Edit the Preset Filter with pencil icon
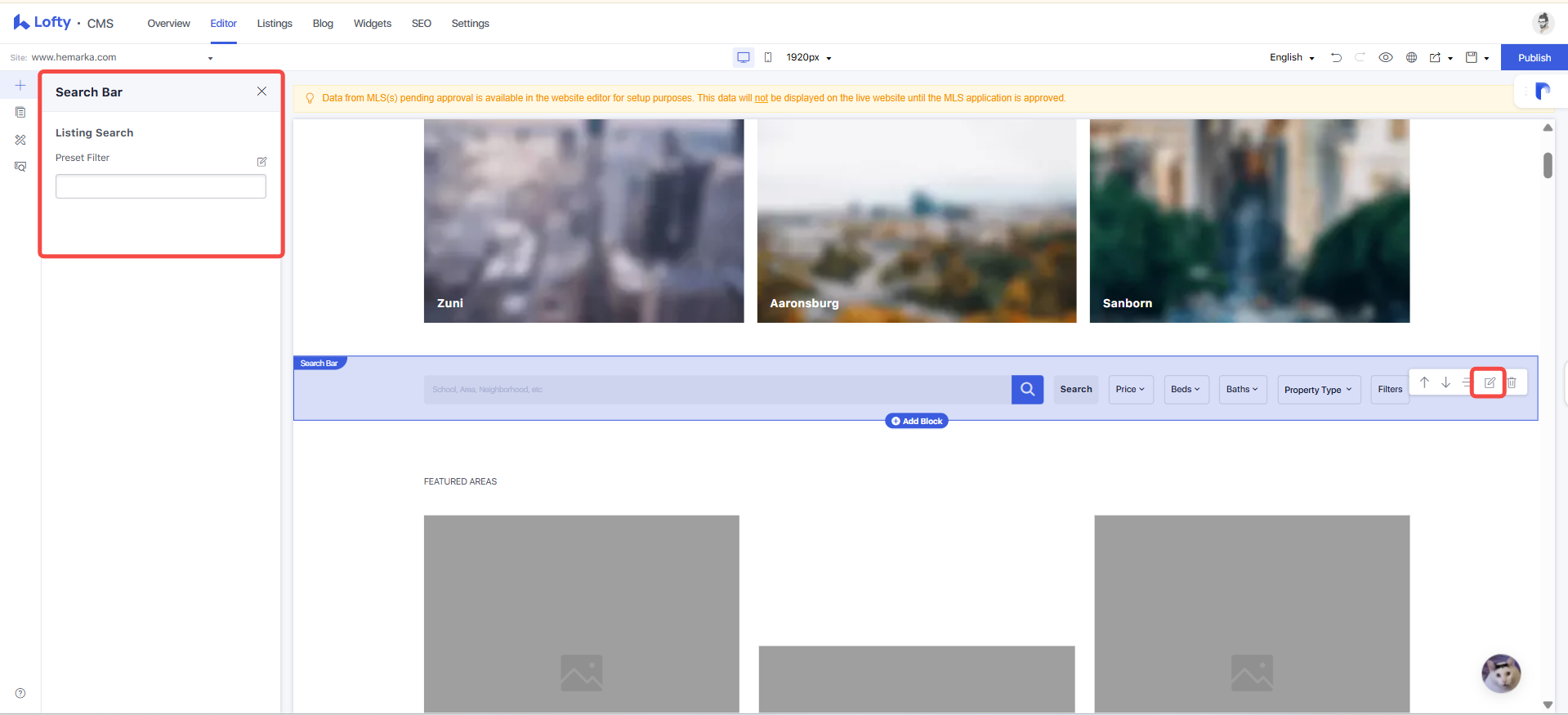1568x715 pixels. click(261, 162)
